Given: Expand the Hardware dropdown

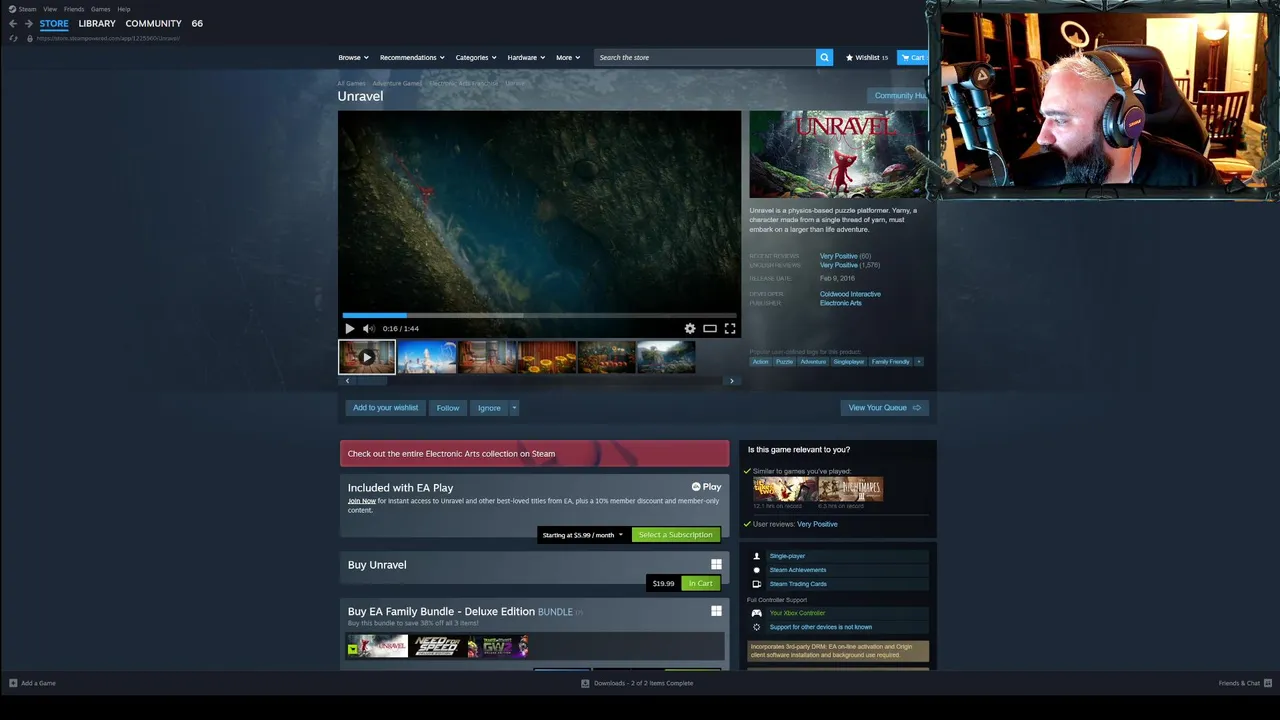Looking at the screenshot, I should (x=526, y=57).
